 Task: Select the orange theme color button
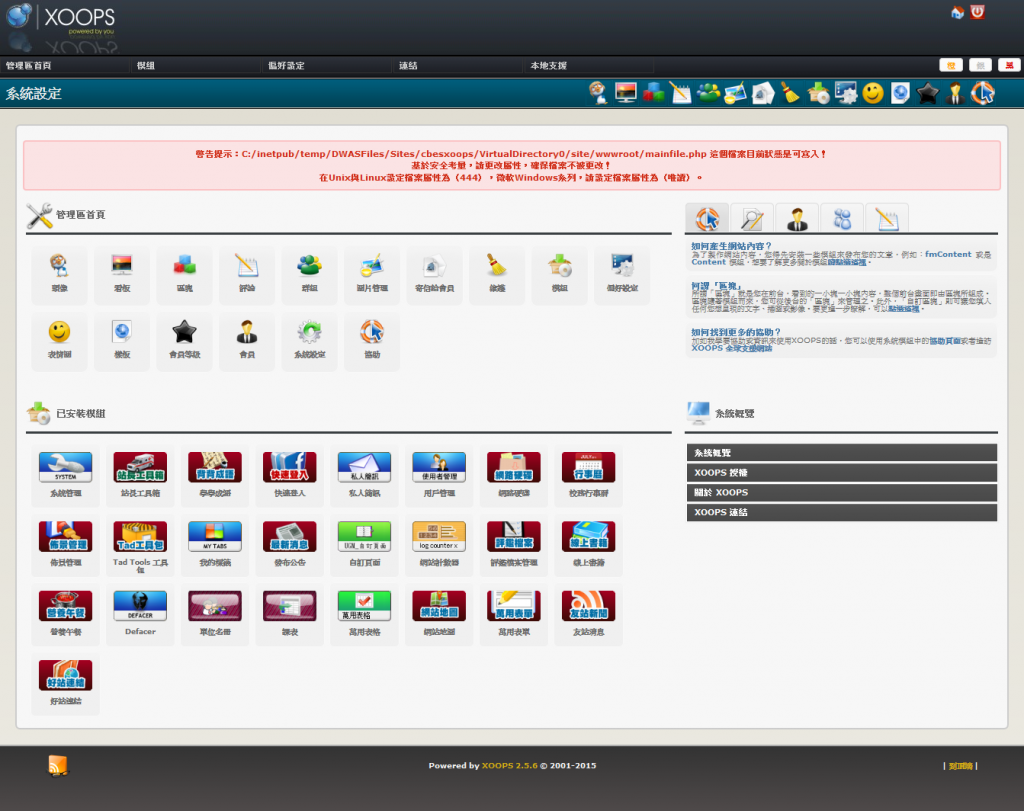pyautogui.click(x=950, y=65)
